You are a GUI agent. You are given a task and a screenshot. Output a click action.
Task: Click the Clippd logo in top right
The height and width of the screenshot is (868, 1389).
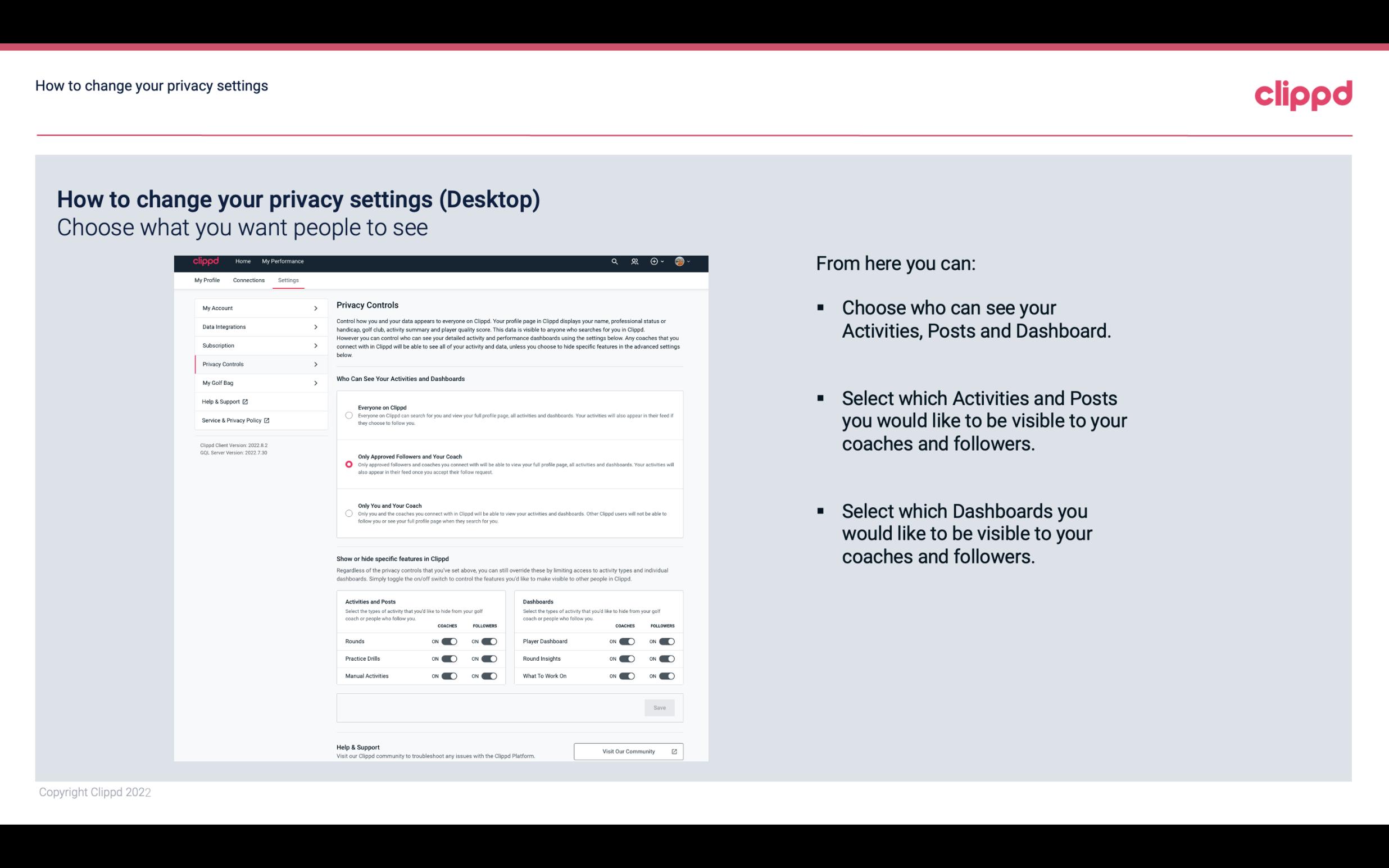click(1303, 95)
